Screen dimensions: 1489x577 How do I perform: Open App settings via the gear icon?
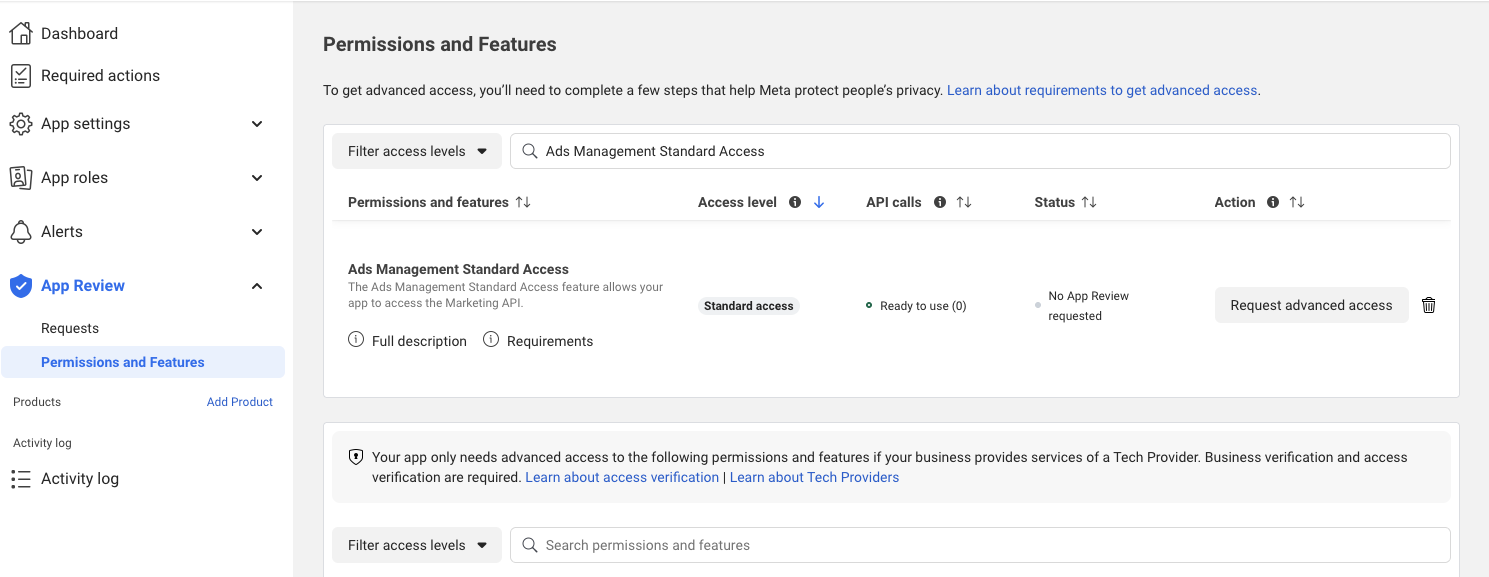(x=21, y=124)
